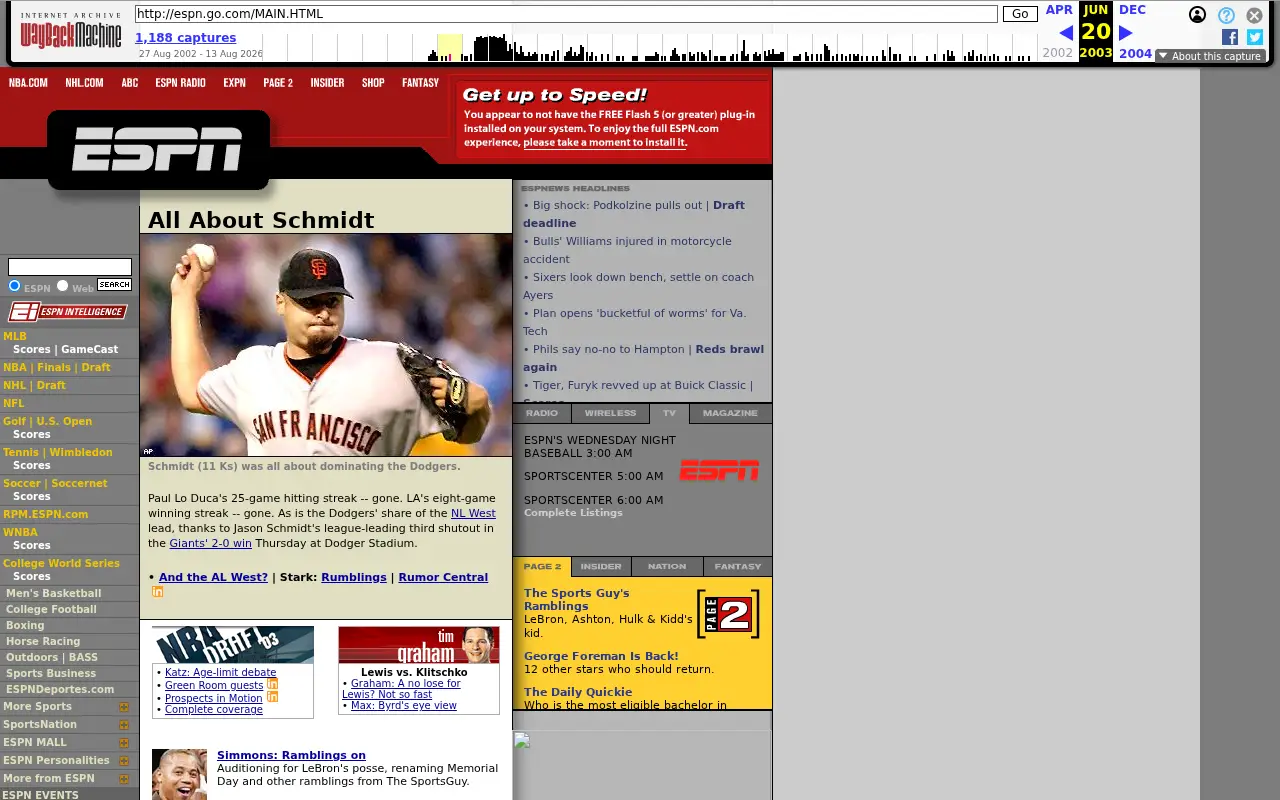Viewport: 1280px width, 800px height.
Task: Open MLB GameCast link
Action: click(x=90, y=349)
